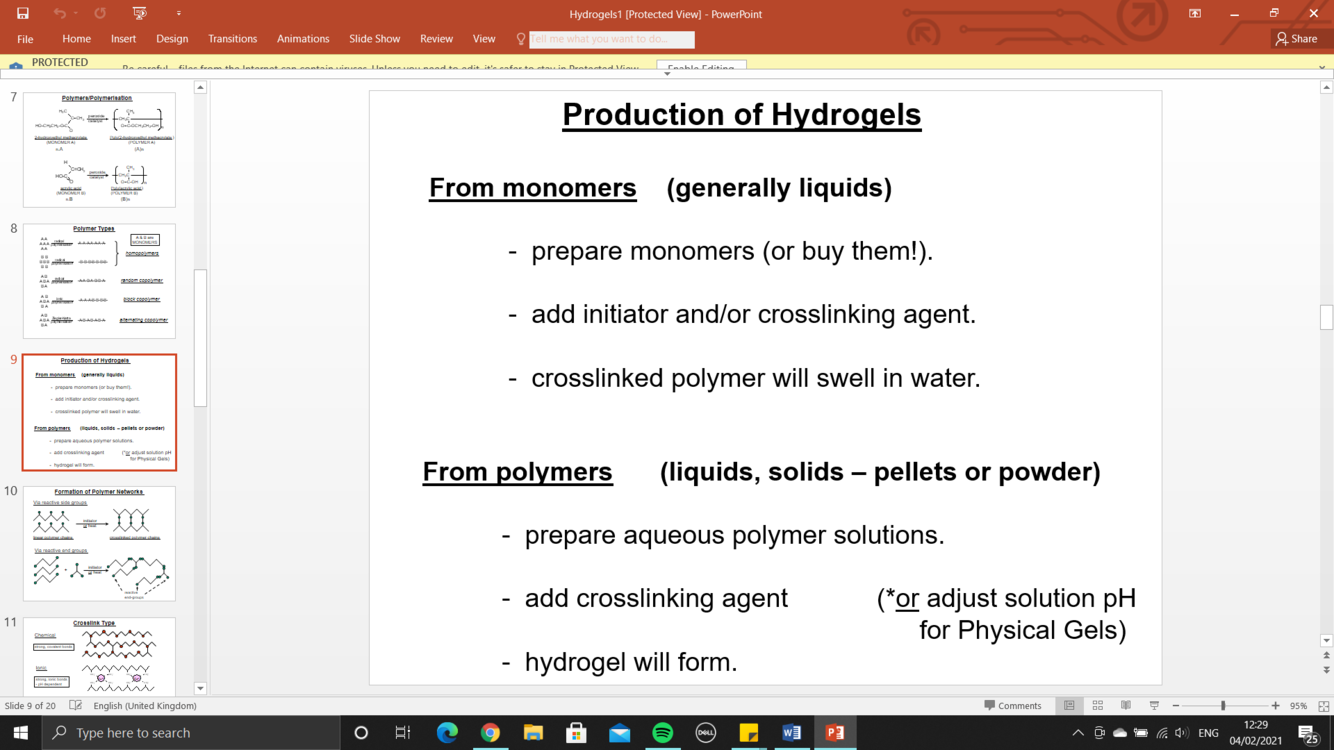1334x750 pixels.
Task: Click the zoom in plus button
Action: (1275, 706)
